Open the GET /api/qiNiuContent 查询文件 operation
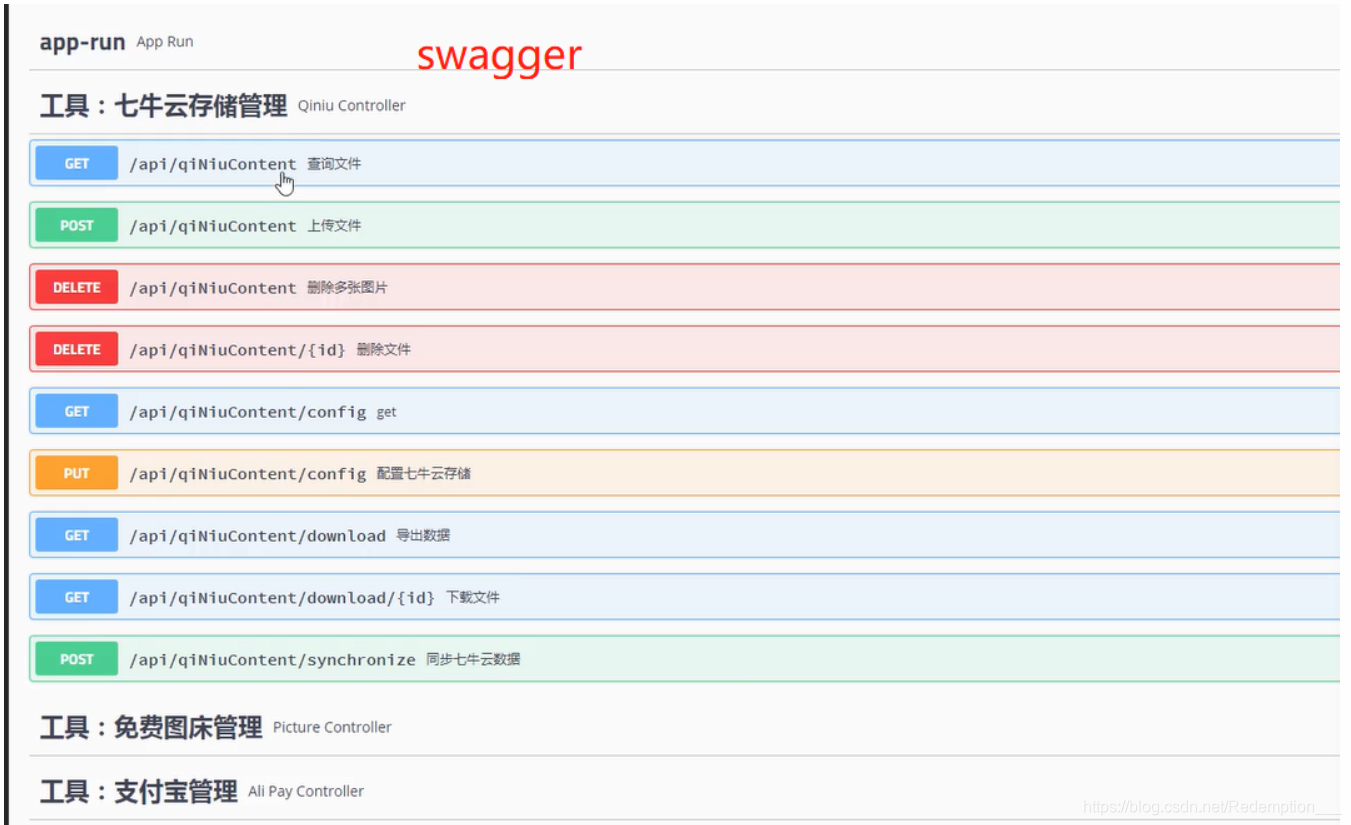 point(685,163)
